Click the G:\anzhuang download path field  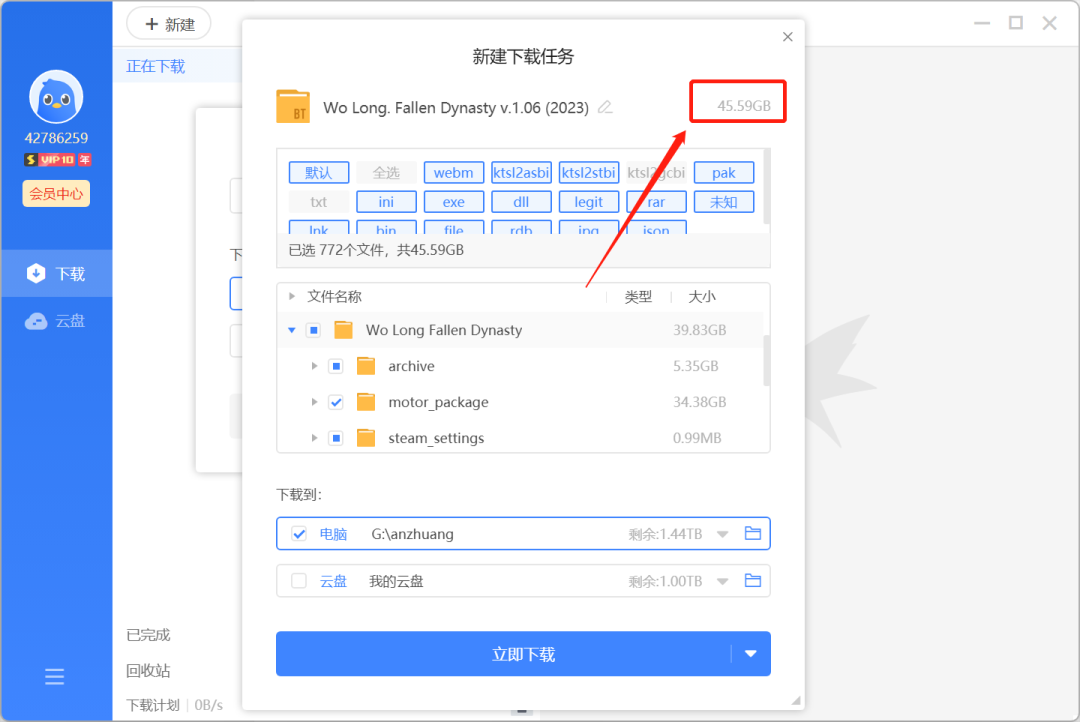click(x=413, y=534)
